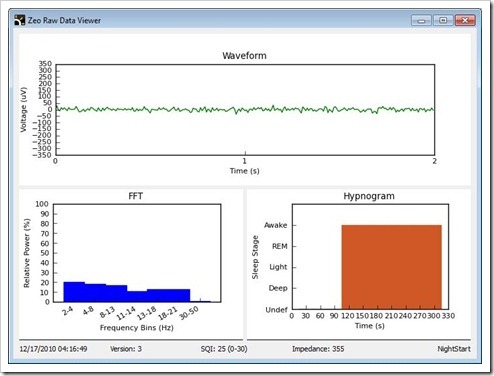This screenshot has height=376, width=494.
Task: Click the 2-4 Hz blue FFT bar
Action: (x=74, y=292)
